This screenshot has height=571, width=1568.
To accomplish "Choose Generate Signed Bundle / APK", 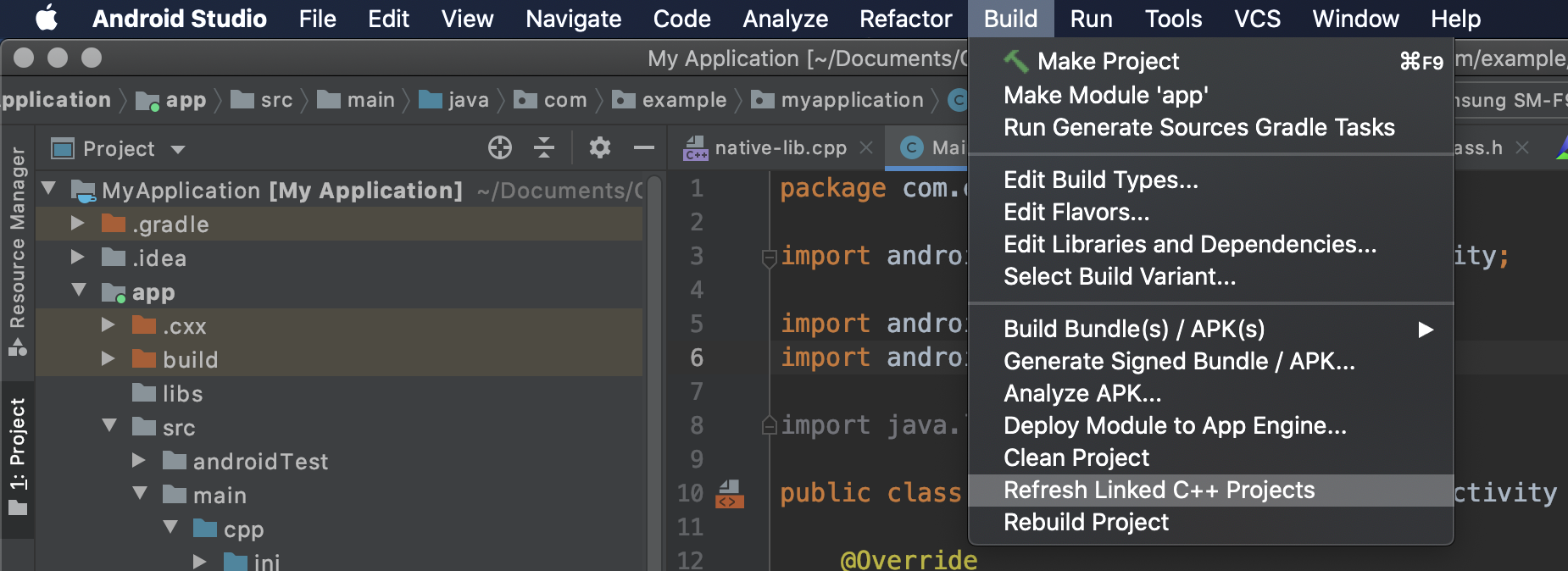I will click(1211, 361).
